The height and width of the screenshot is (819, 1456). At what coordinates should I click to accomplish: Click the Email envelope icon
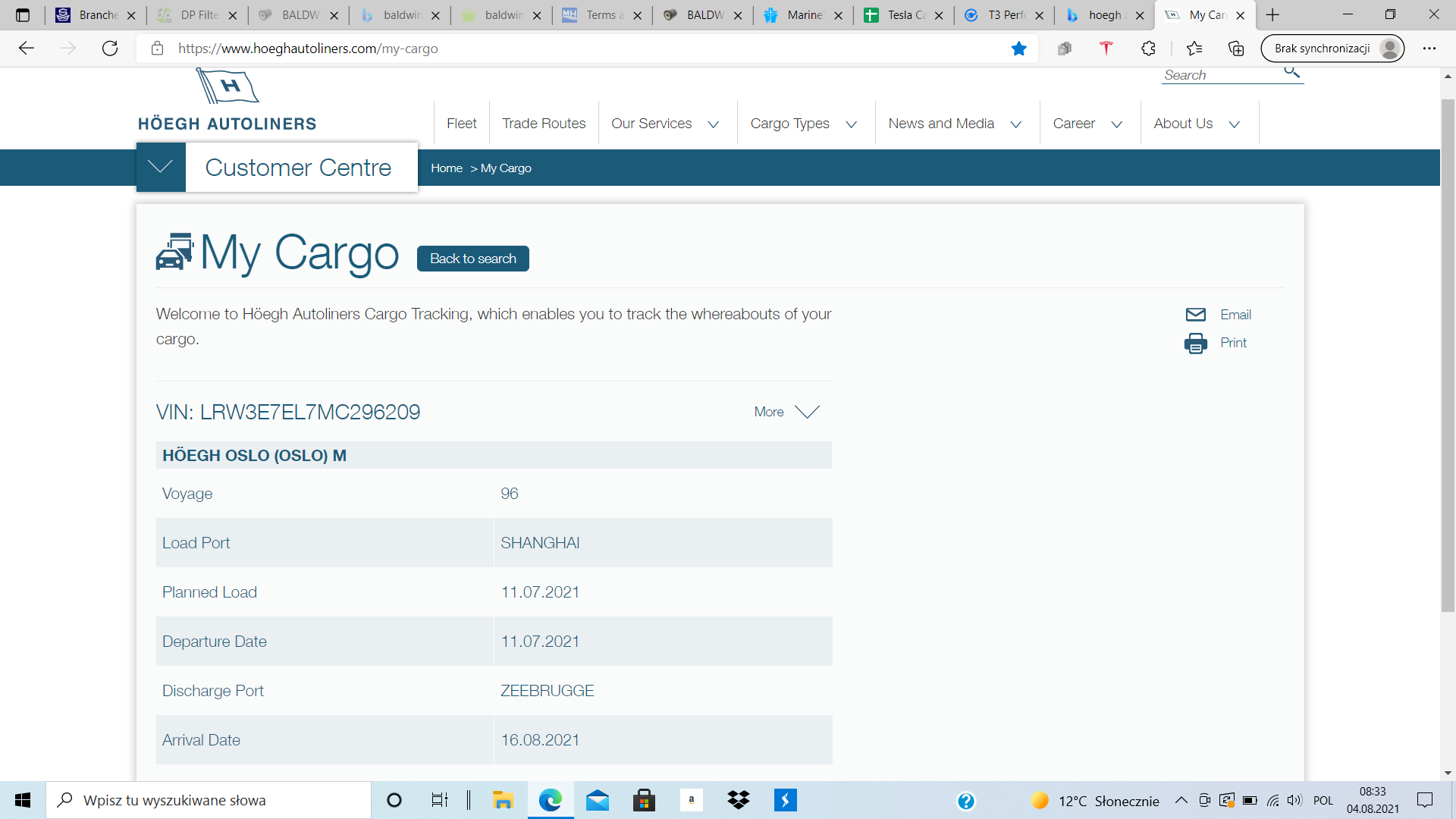[x=1195, y=315]
